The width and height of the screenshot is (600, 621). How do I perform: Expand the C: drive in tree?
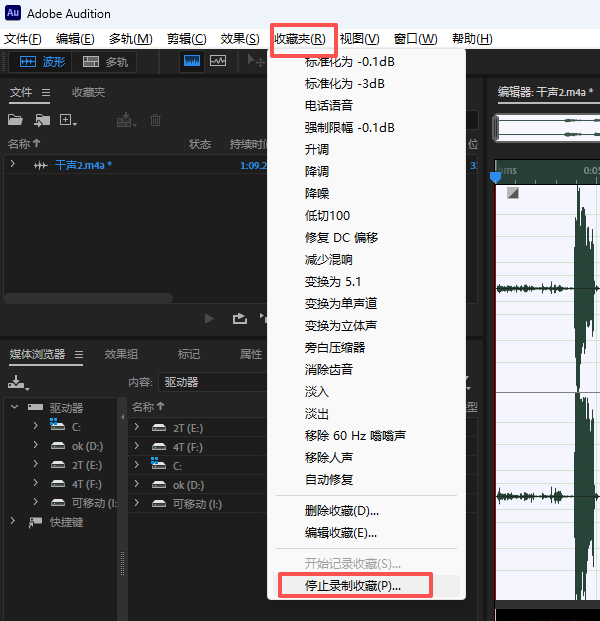pos(36,425)
